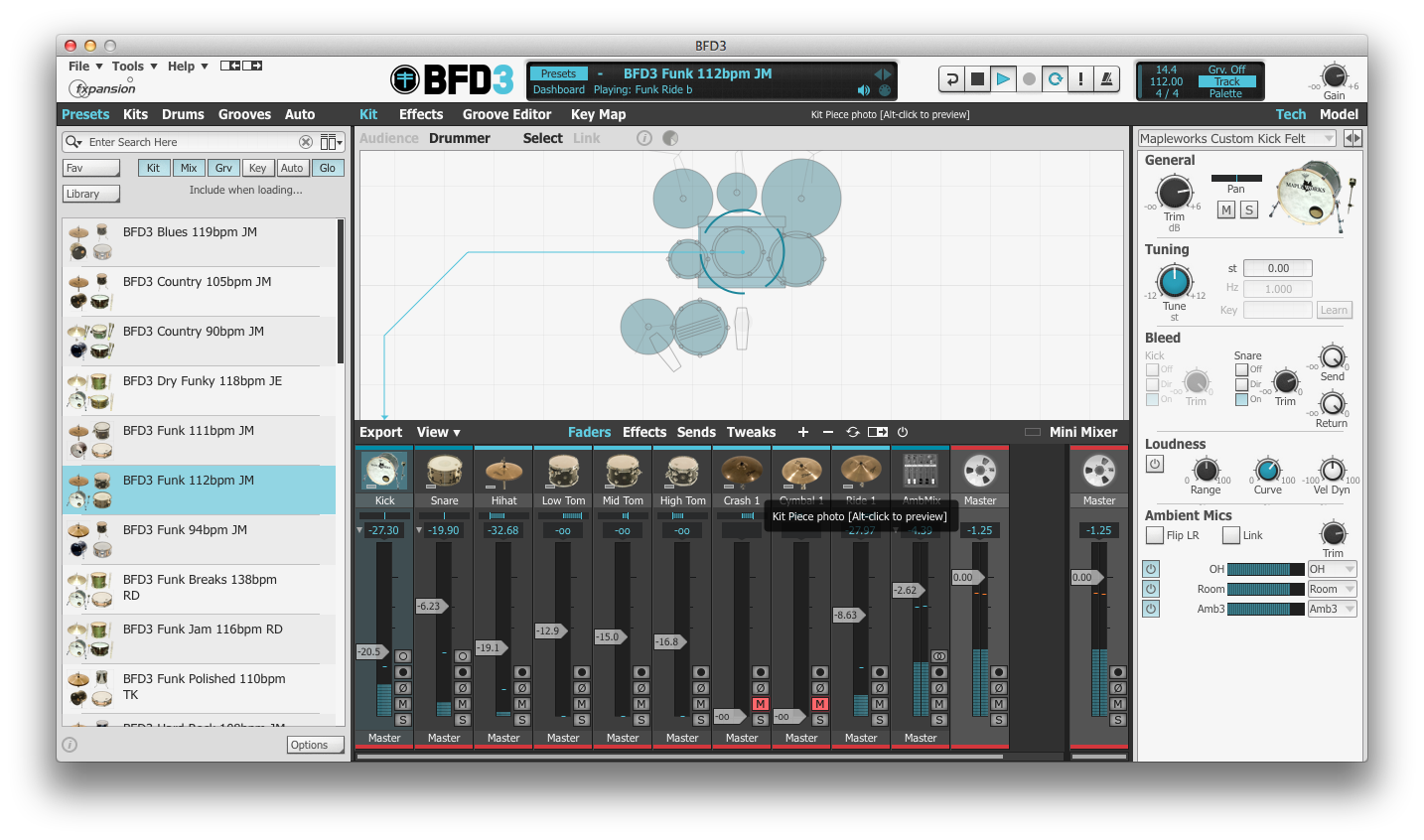Screen dimensions: 1424x840
Task: Click the Snare fader handle at -6.23
Action: point(431,606)
